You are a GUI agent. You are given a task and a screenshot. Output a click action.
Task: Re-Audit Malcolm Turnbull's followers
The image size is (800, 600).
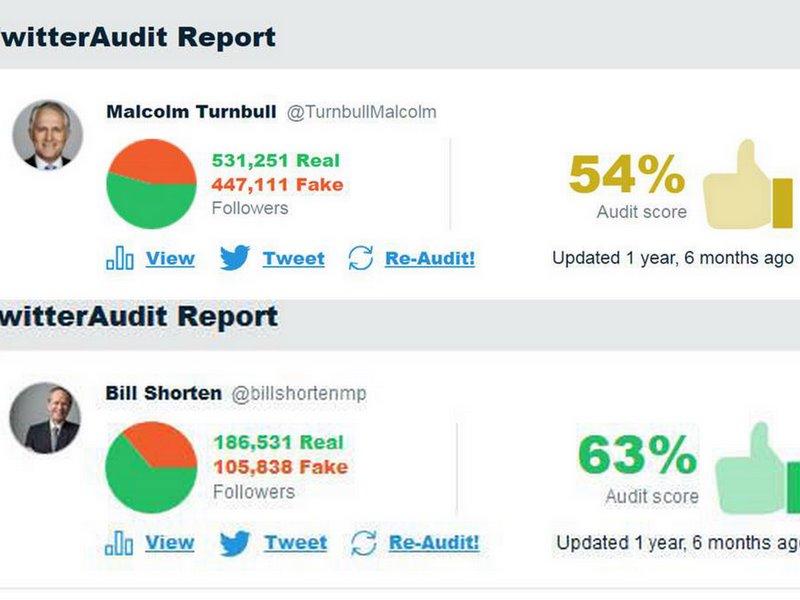430,258
